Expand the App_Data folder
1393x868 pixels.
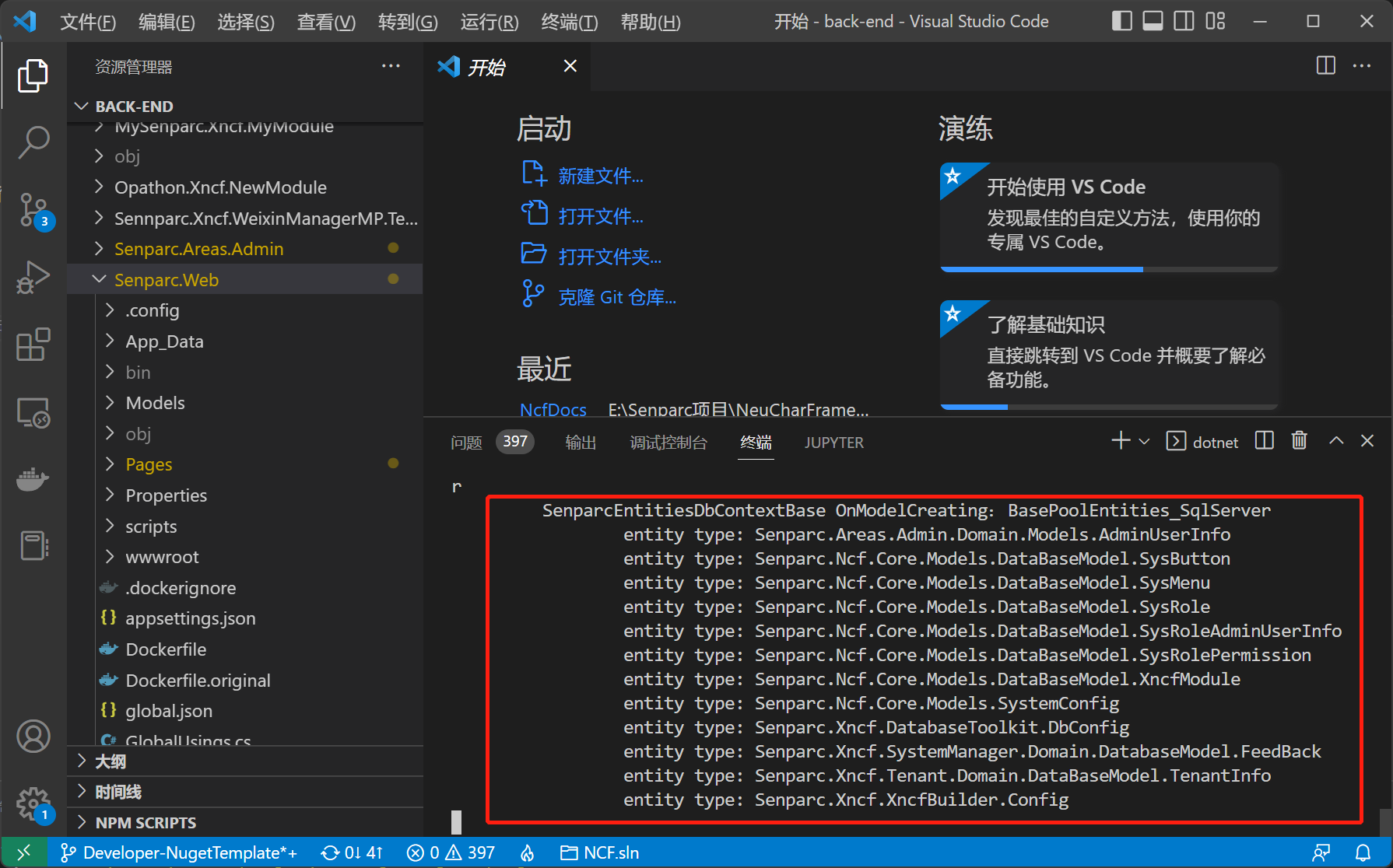tap(244, 341)
